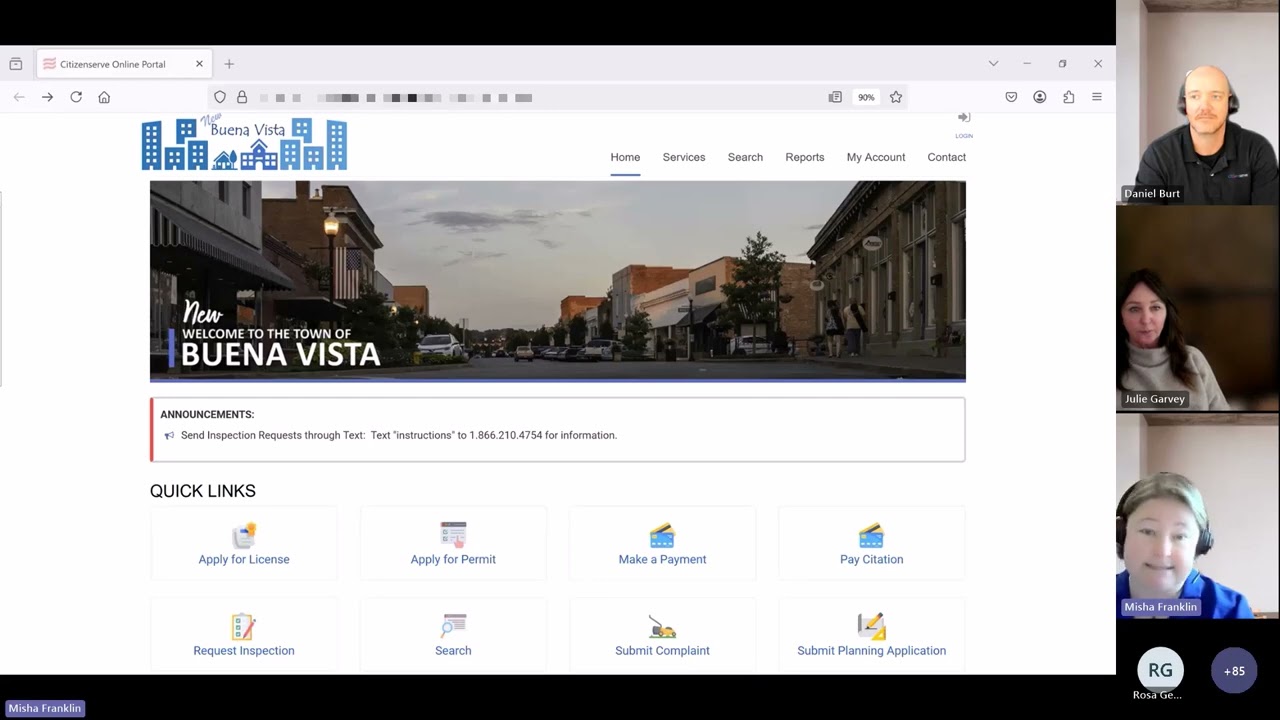Click the Login icon on the portal
1280x720 pixels.
(964, 118)
